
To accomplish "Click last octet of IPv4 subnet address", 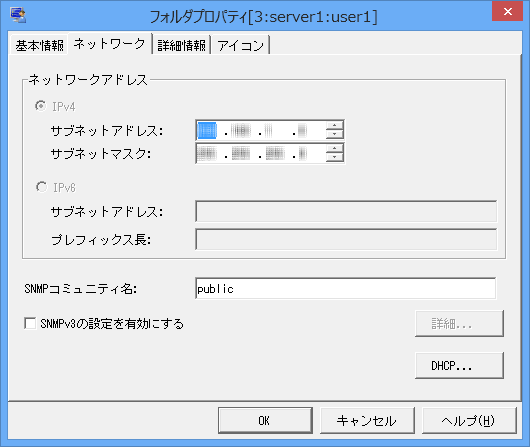I will [x=302, y=130].
